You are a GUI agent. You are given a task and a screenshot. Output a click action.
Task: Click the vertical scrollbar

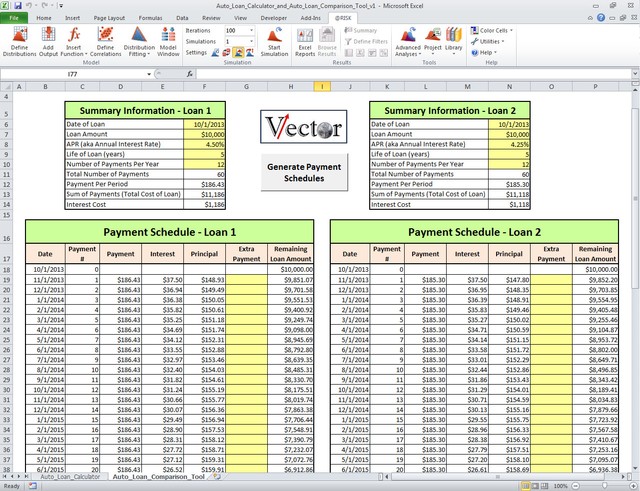(635, 196)
